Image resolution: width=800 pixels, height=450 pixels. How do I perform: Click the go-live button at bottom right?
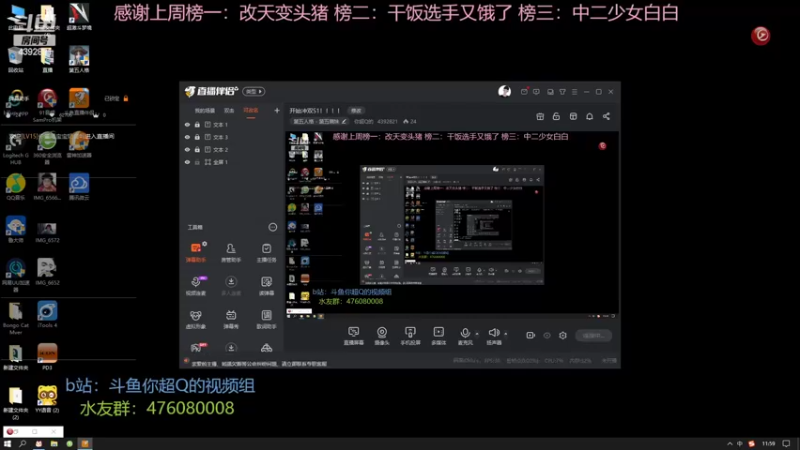(593, 335)
